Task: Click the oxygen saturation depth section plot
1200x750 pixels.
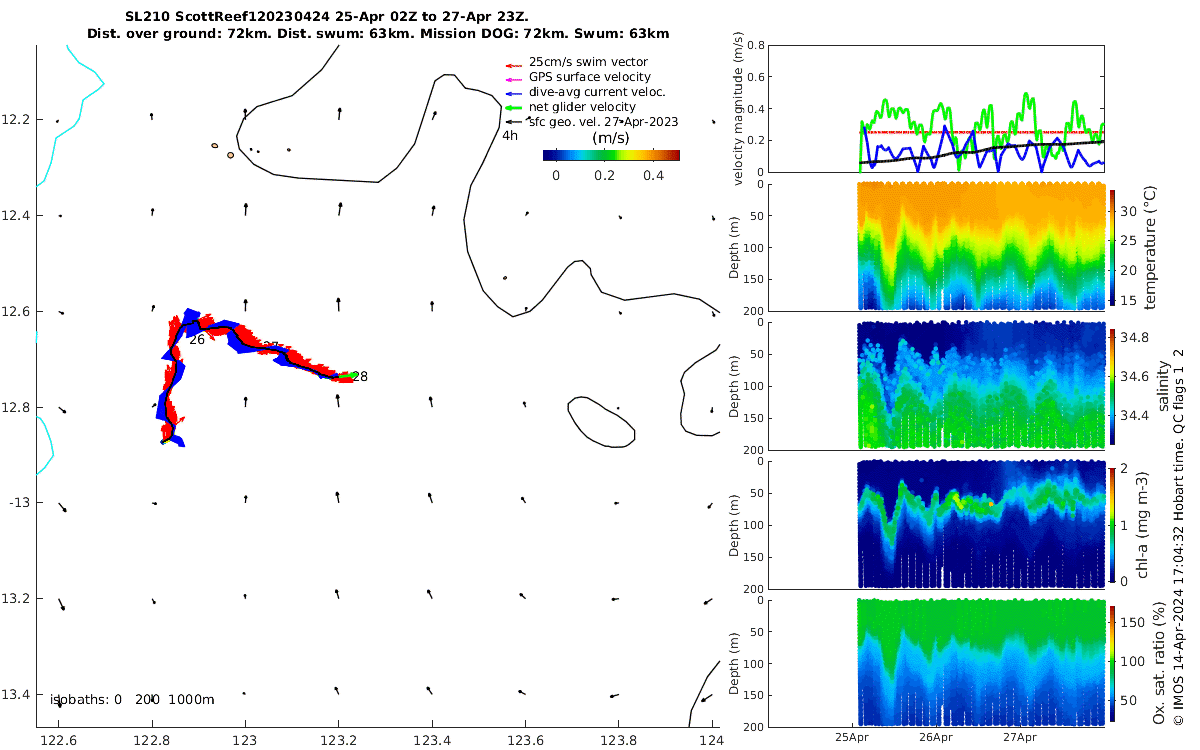Action: [938, 663]
